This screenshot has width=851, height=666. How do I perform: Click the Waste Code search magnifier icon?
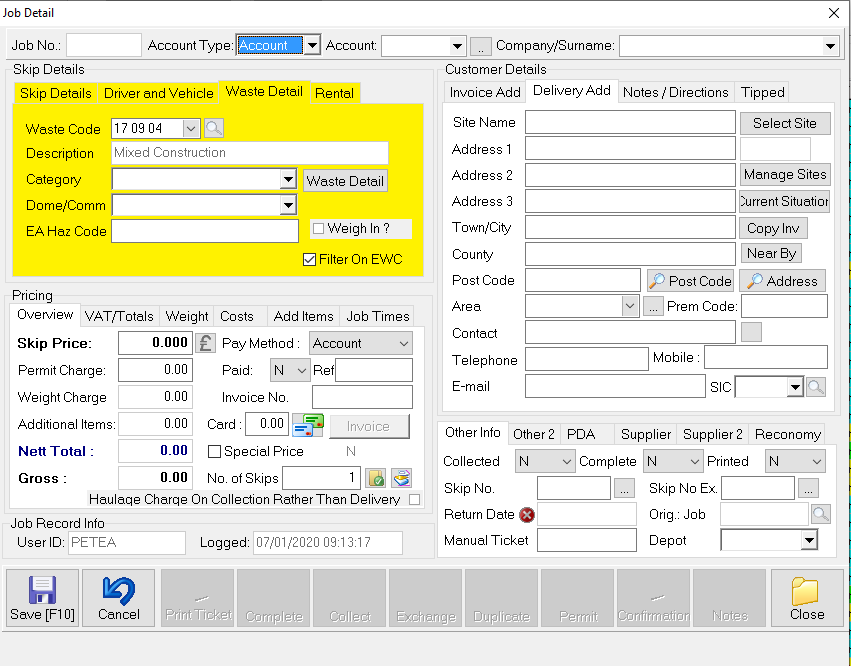[x=214, y=128]
